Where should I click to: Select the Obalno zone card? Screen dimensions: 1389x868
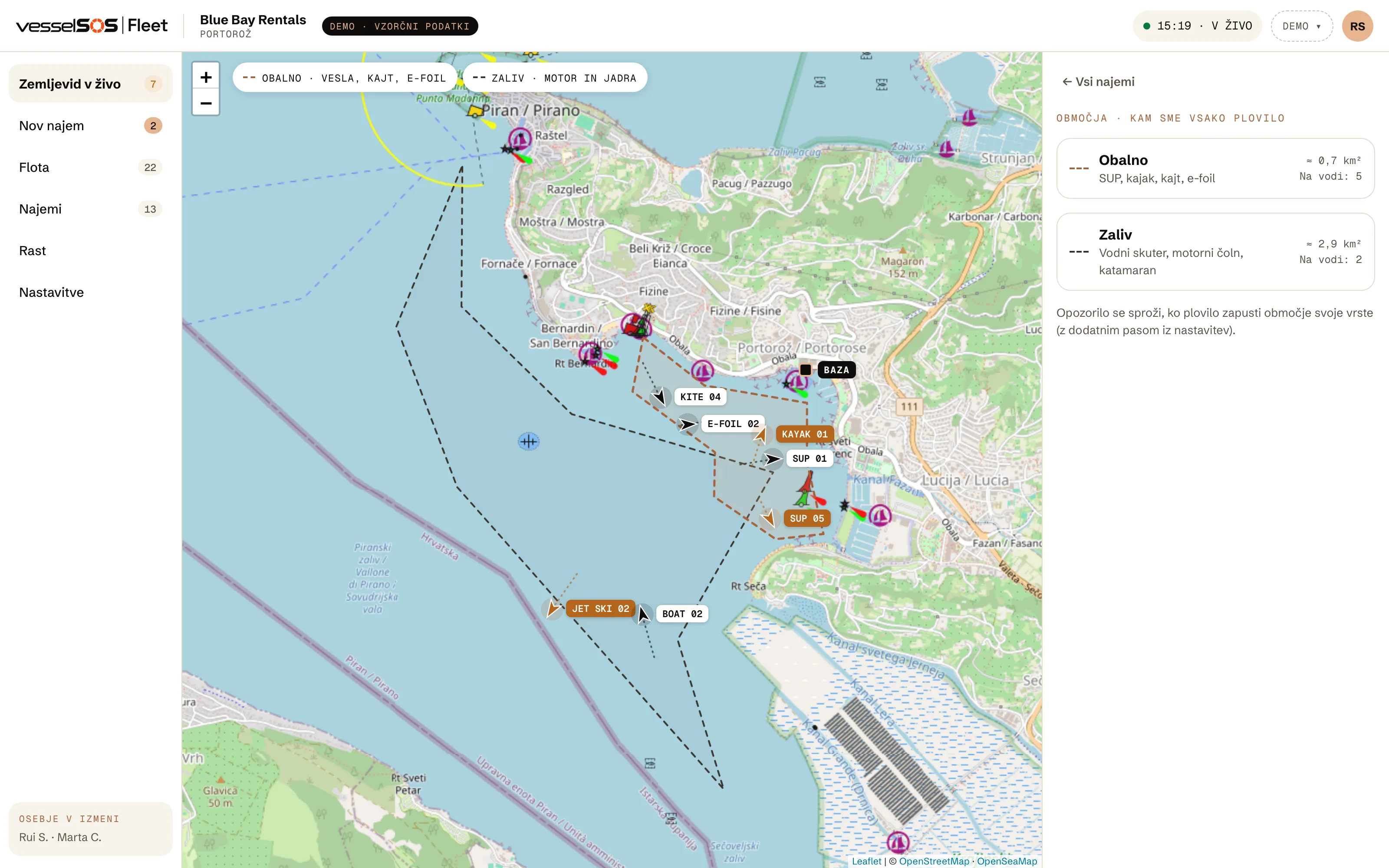1215,168
